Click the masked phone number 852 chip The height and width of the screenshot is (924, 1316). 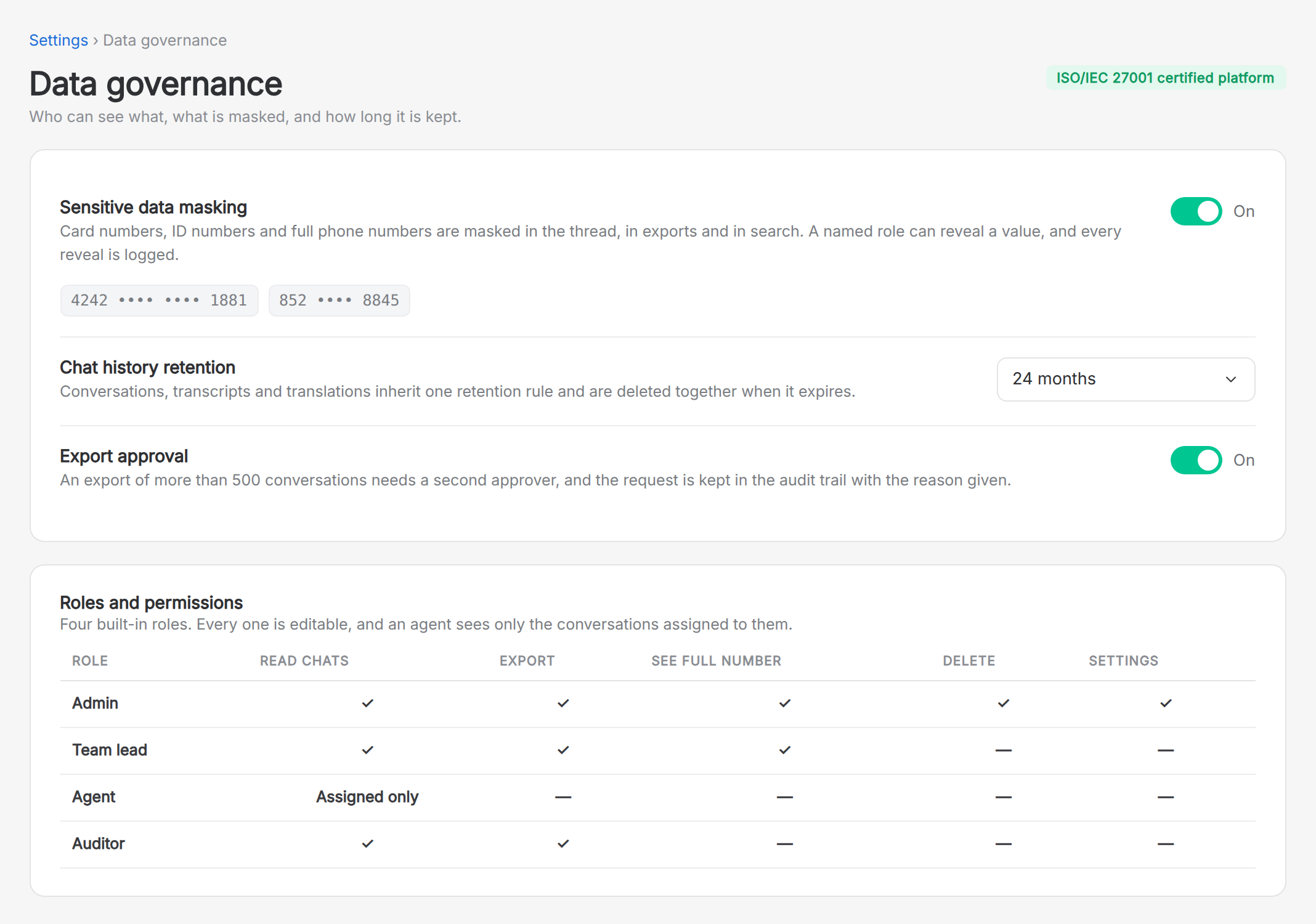[339, 301]
